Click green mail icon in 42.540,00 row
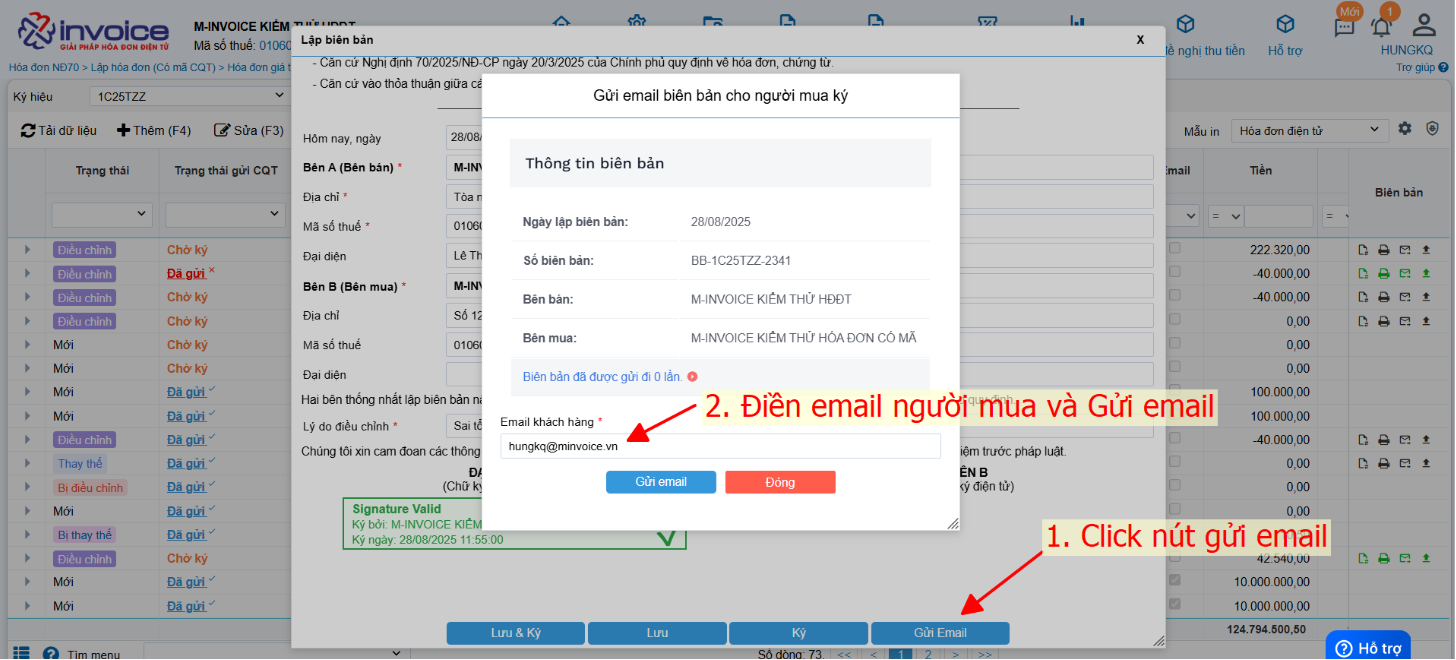The height and width of the screenshot is (660, 1456). [x=1403, y=559]
